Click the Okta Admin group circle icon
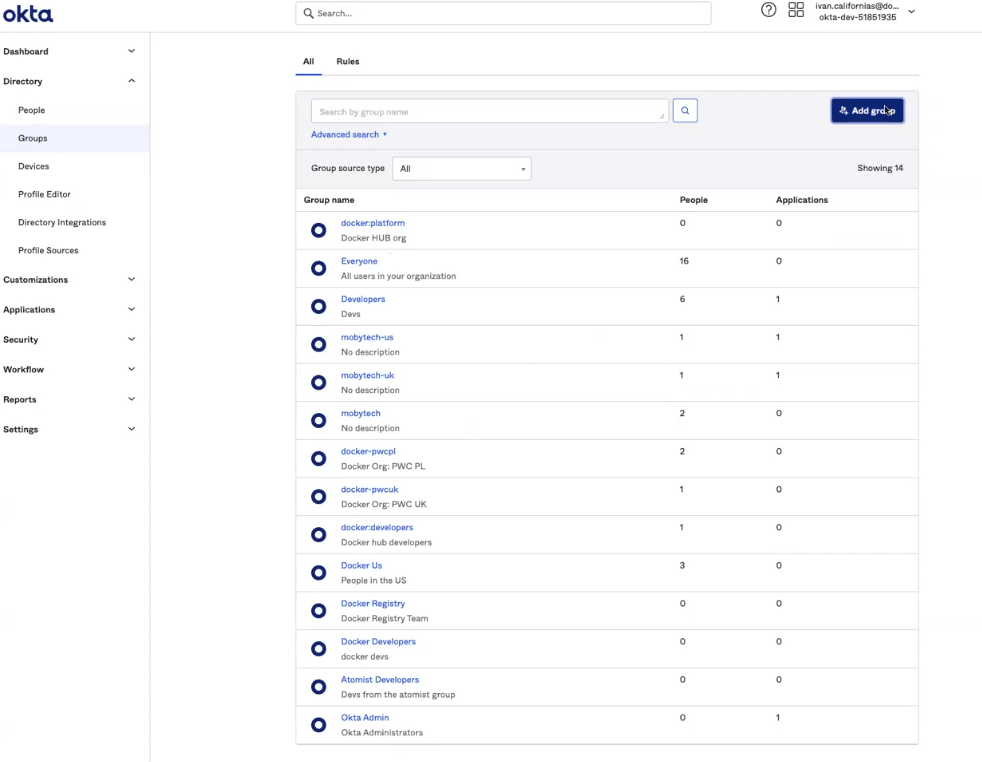The width and height of the screenshot is (982, 762). click(x=319, y=725)
